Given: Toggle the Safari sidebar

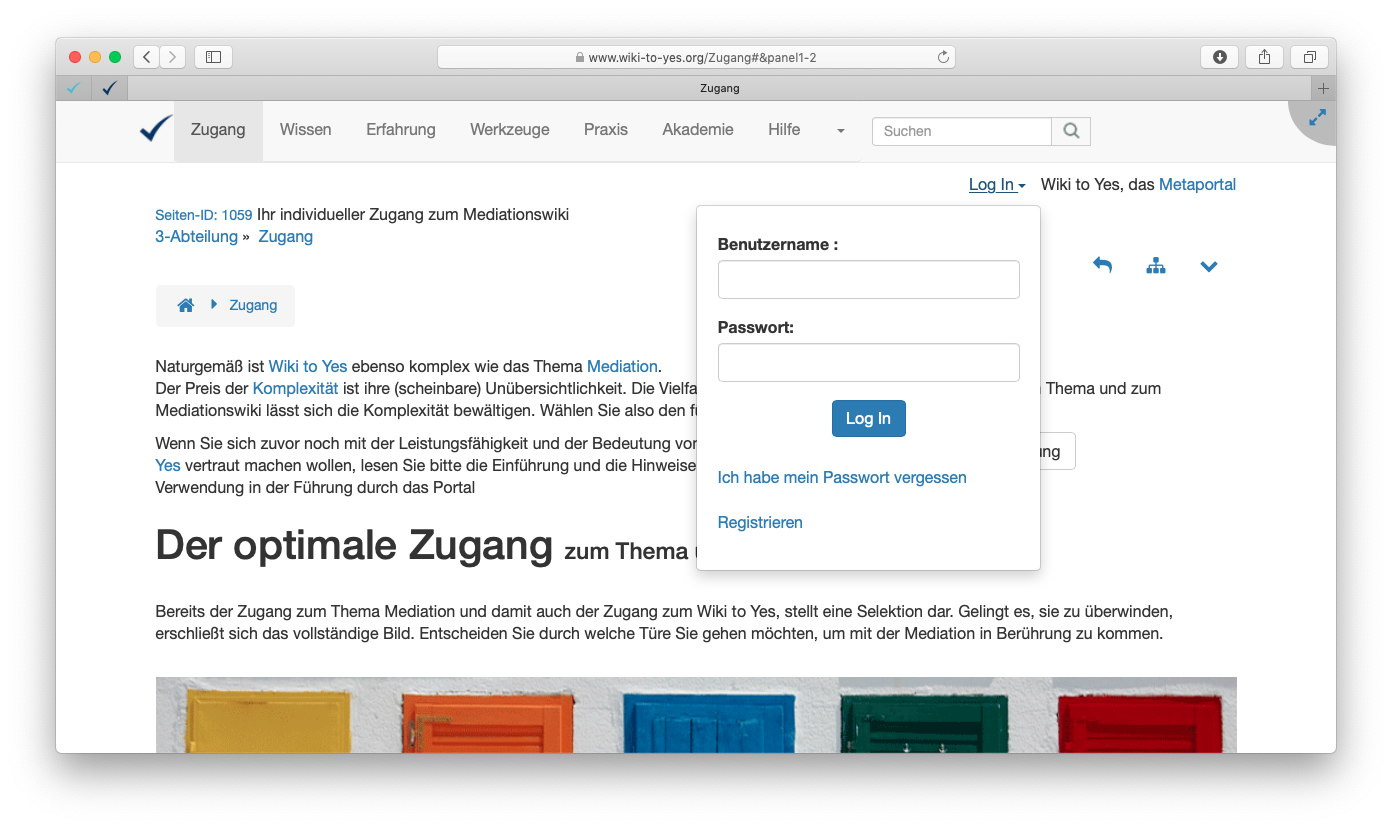Looking at the screenshot, I should point(213,57).
